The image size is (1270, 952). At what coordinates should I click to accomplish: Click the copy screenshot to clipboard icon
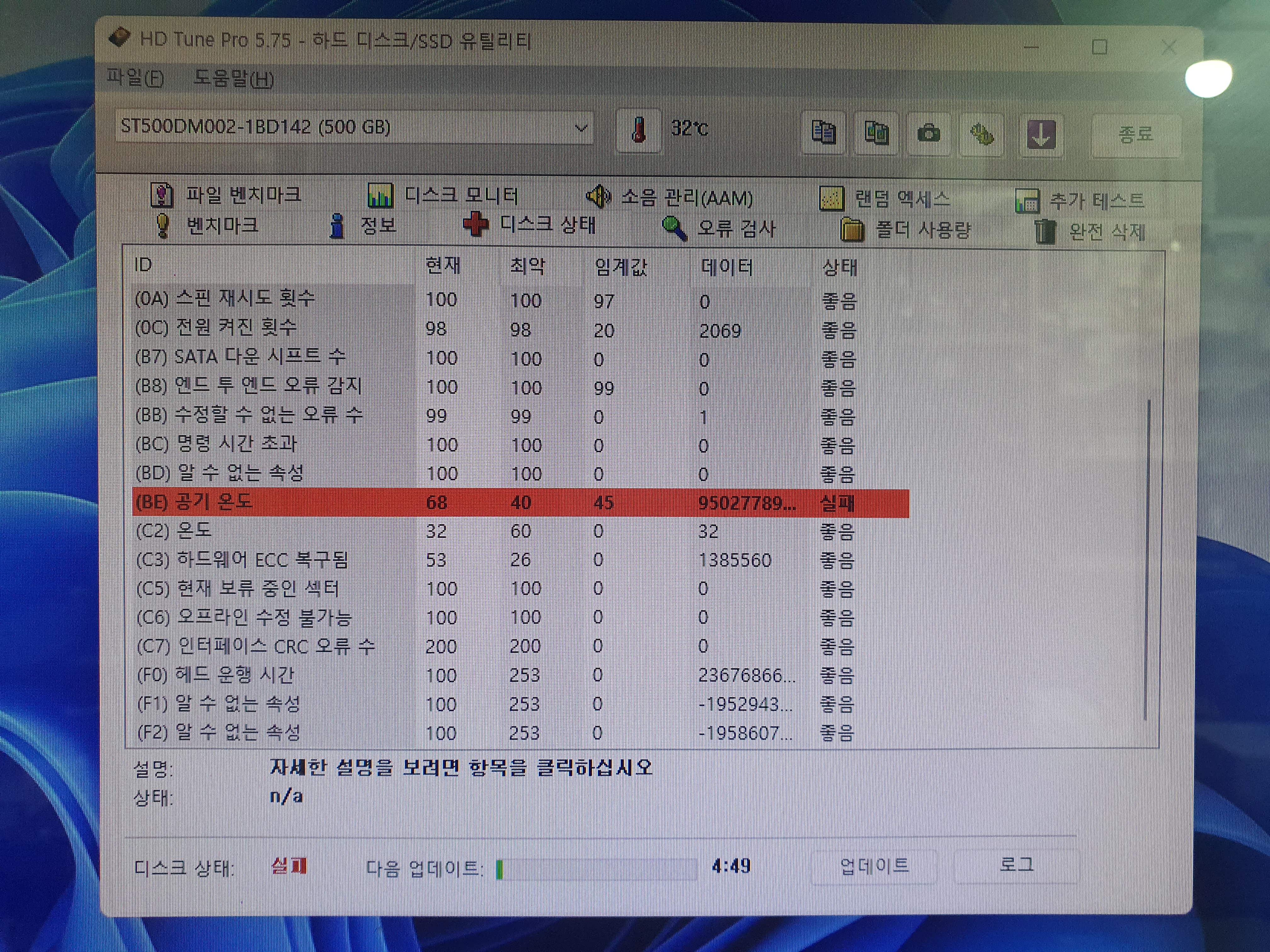point(876,133)
